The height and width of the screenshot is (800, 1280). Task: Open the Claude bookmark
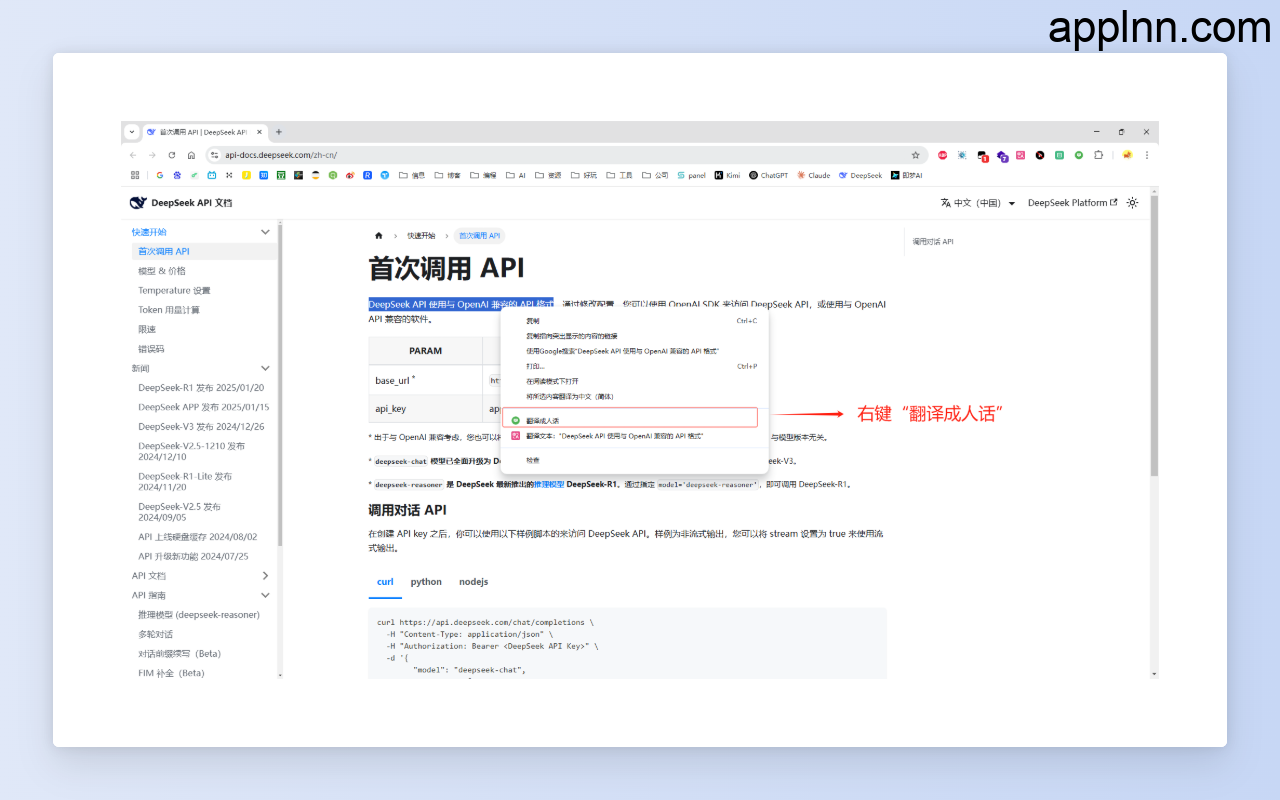pos(813,175)
